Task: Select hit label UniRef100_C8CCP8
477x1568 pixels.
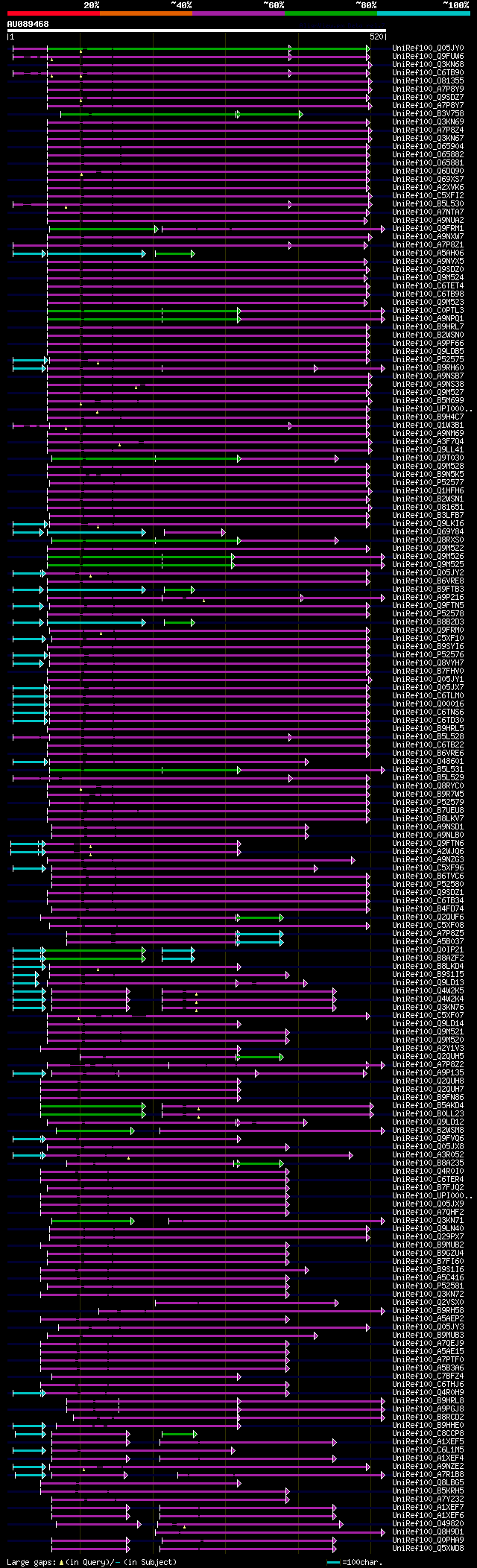Action: pos(428,1434)
